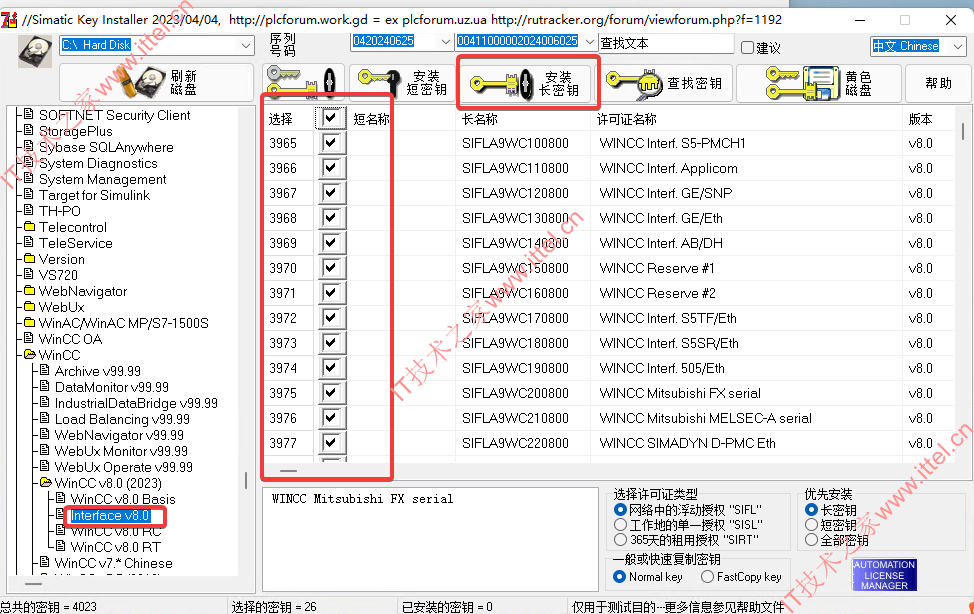
Task: Click the 查找文本 search text field
Action: coord(667,44)
